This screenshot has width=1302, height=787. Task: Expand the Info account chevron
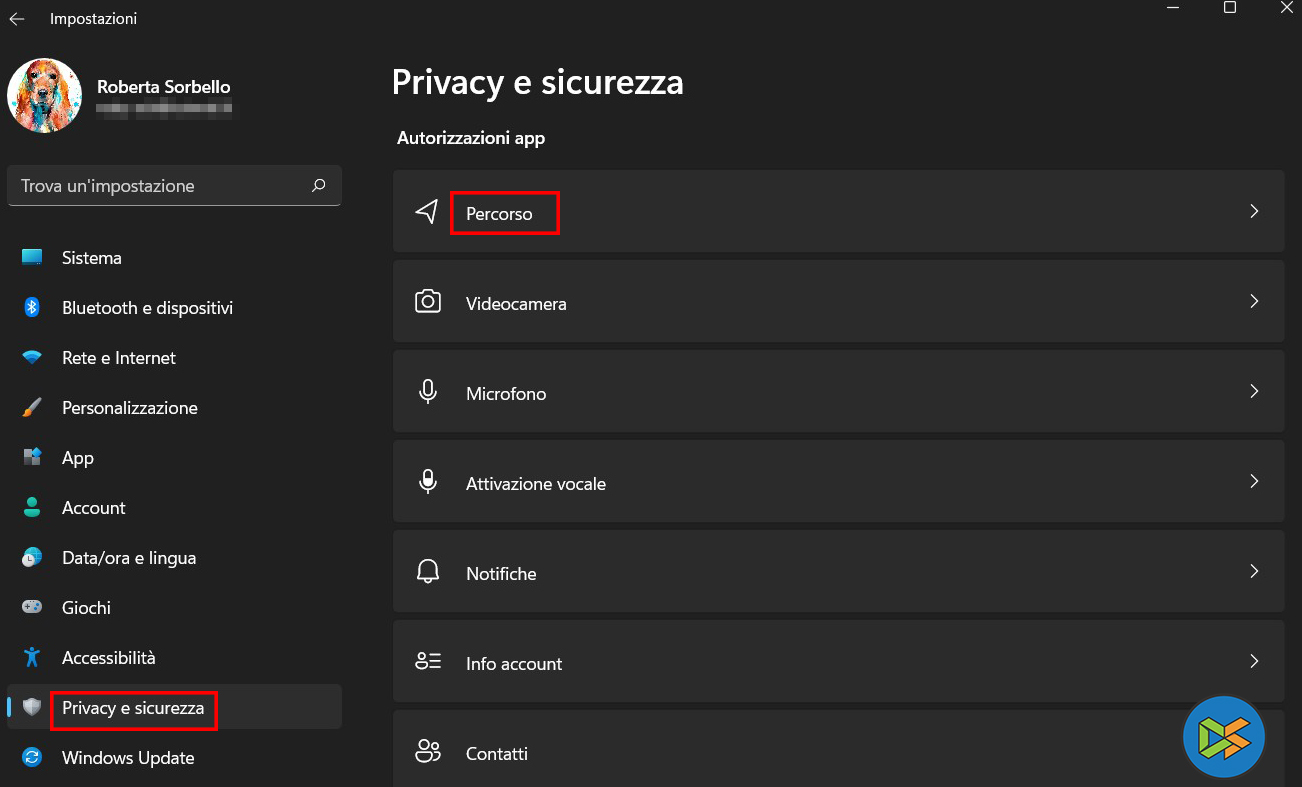coord(1254,662)
